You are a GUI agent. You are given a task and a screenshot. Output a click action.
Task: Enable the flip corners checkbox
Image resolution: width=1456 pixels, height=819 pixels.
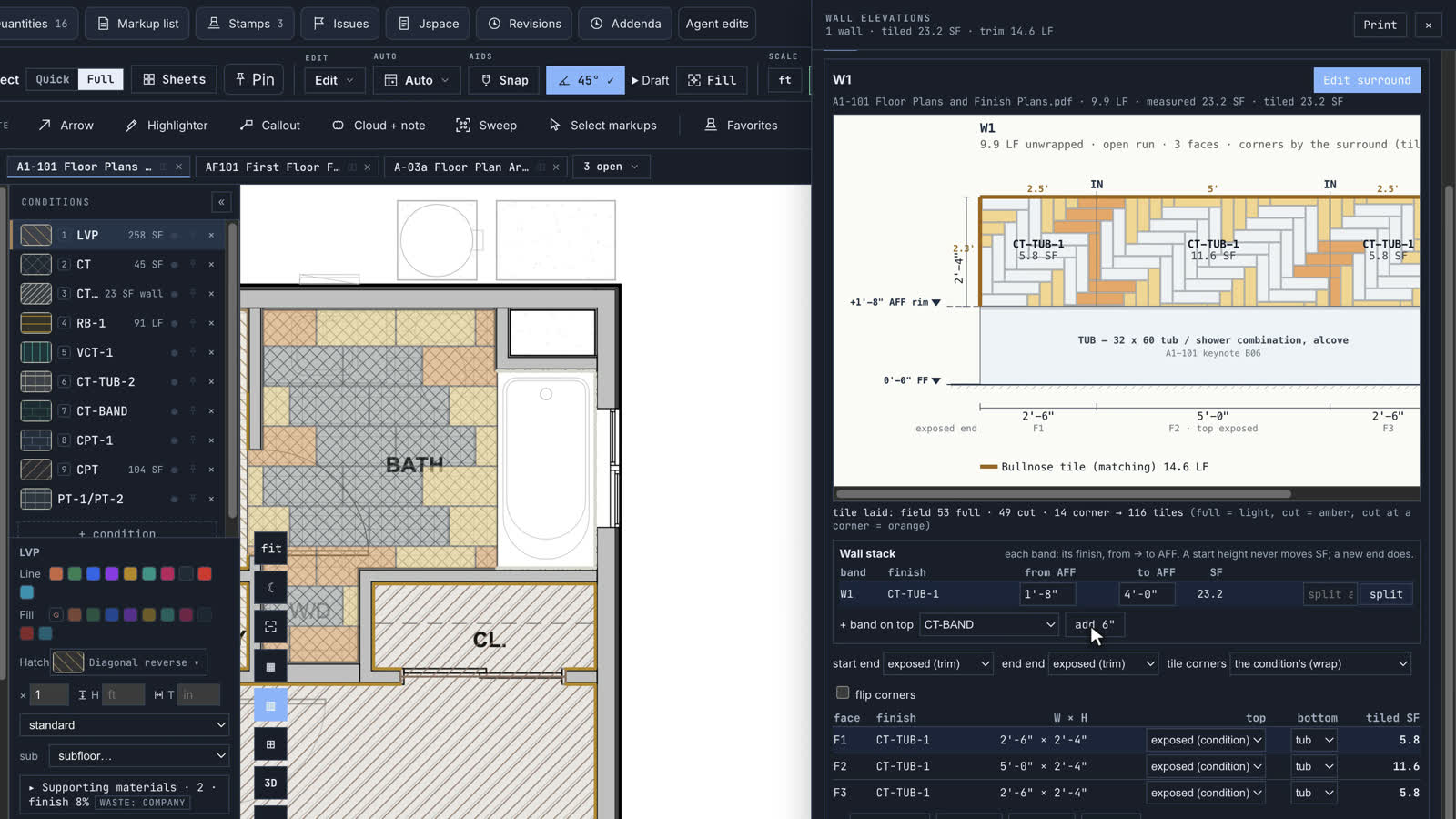[x=843, y=693]
